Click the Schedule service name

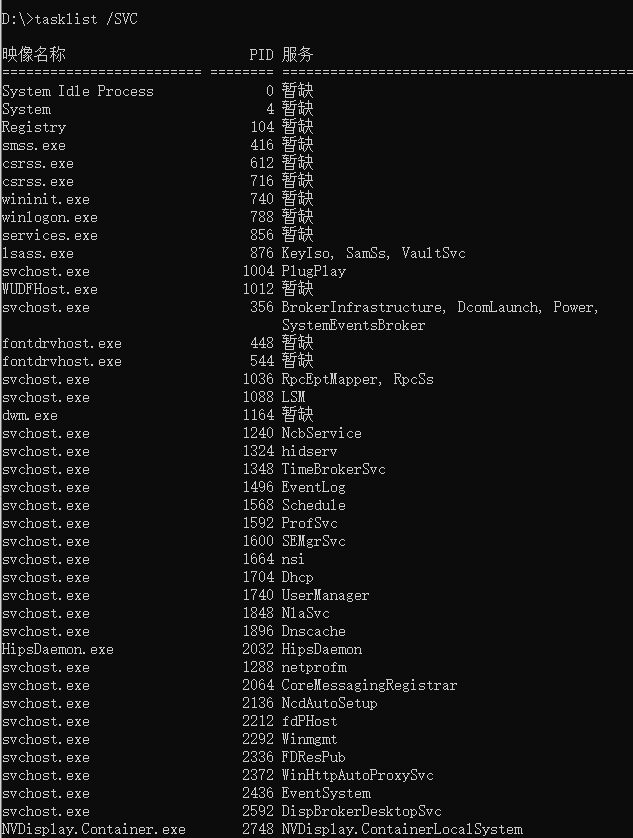click(314, 505)
